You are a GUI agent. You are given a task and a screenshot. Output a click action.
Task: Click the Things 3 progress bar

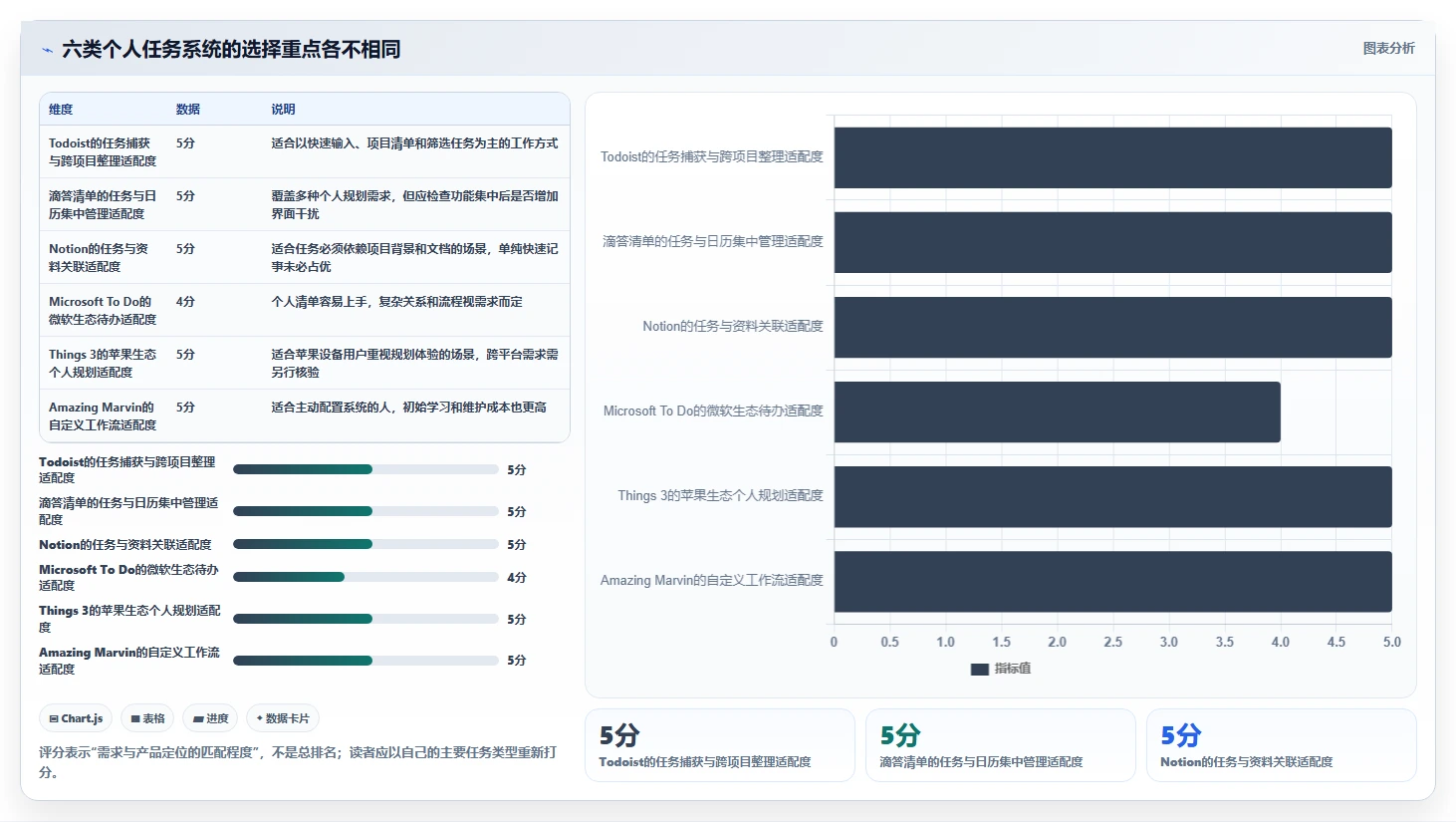click(365, 619)
